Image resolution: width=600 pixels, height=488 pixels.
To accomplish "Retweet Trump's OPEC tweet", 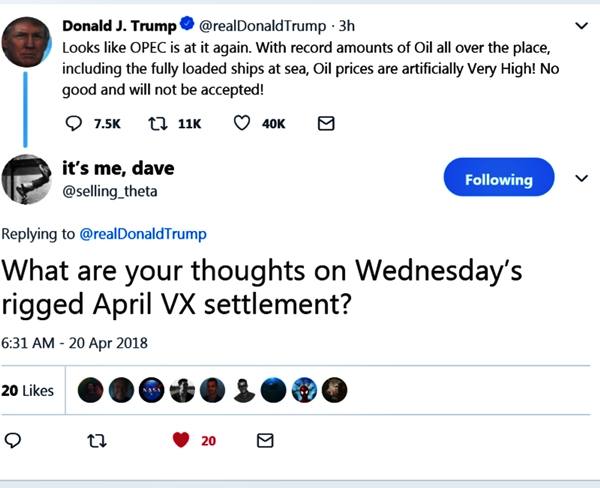I will [x=158, y=123].
